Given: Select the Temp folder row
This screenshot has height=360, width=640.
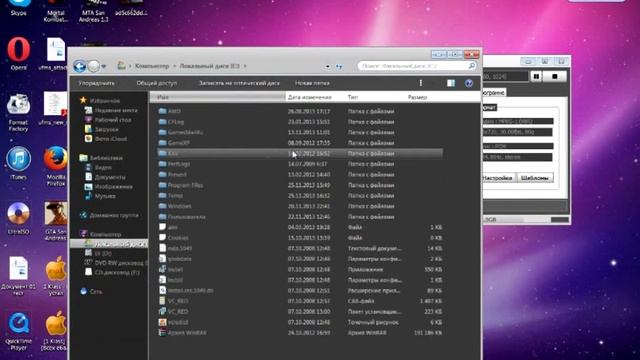Looking at the screenshot, I should (x=300, y=196).
